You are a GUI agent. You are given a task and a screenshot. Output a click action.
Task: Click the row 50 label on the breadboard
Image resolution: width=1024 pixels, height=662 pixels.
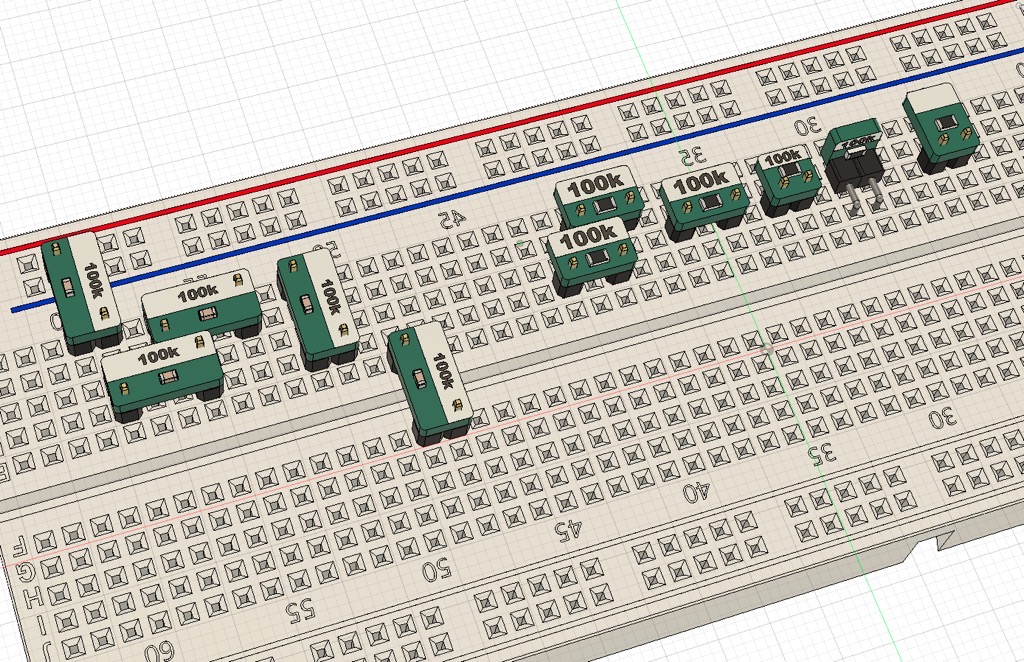[x=436, y=571]
